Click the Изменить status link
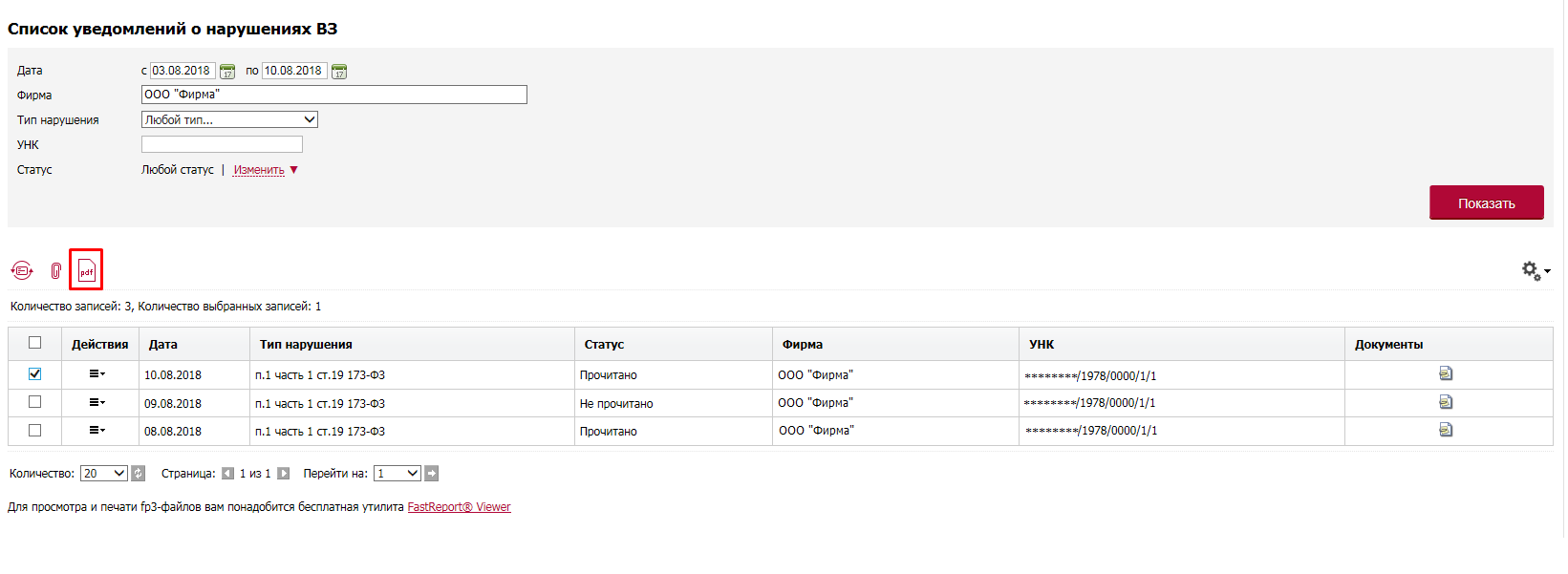This screenshot has width=1568, height=574. 259,170
